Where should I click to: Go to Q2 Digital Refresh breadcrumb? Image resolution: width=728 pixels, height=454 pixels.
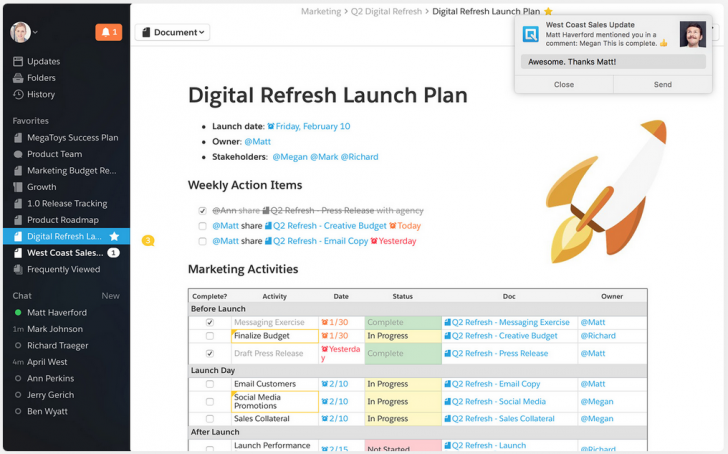386,11
